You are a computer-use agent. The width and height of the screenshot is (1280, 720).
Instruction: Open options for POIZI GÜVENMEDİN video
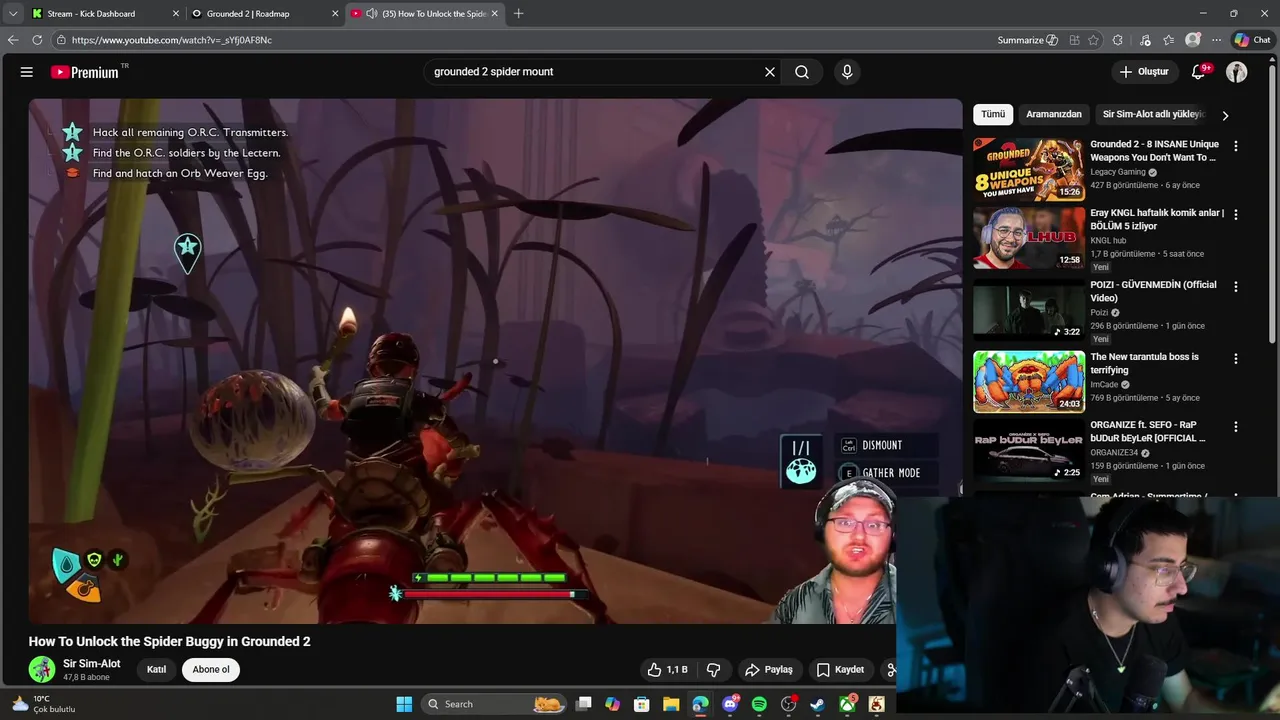1236,287
